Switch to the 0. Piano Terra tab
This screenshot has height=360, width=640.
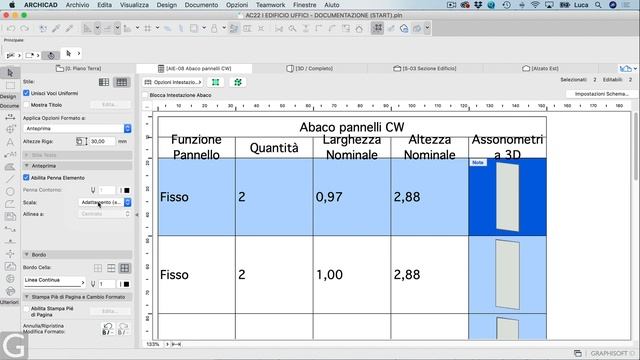(x=78, y=68)
